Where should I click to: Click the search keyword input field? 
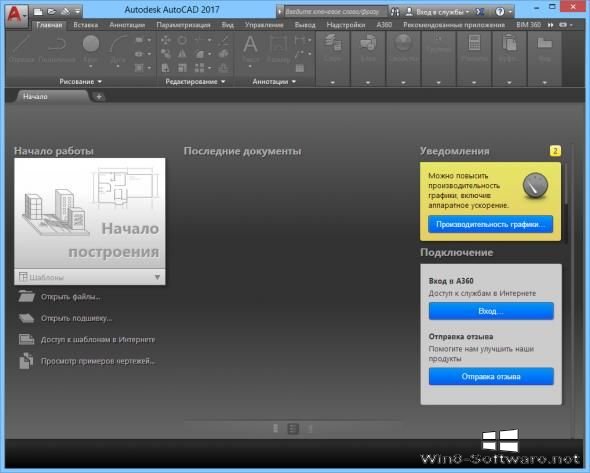(x=335, y=12)
